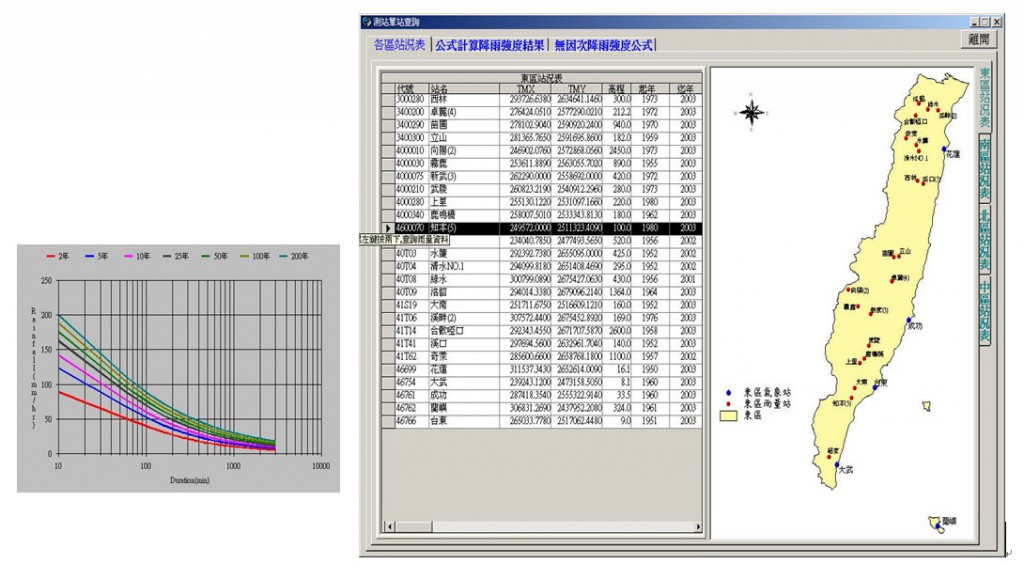Click the row selector beside station 3400290
The width and height of the screenshot is (1024, 580).
tap(388, 125)
